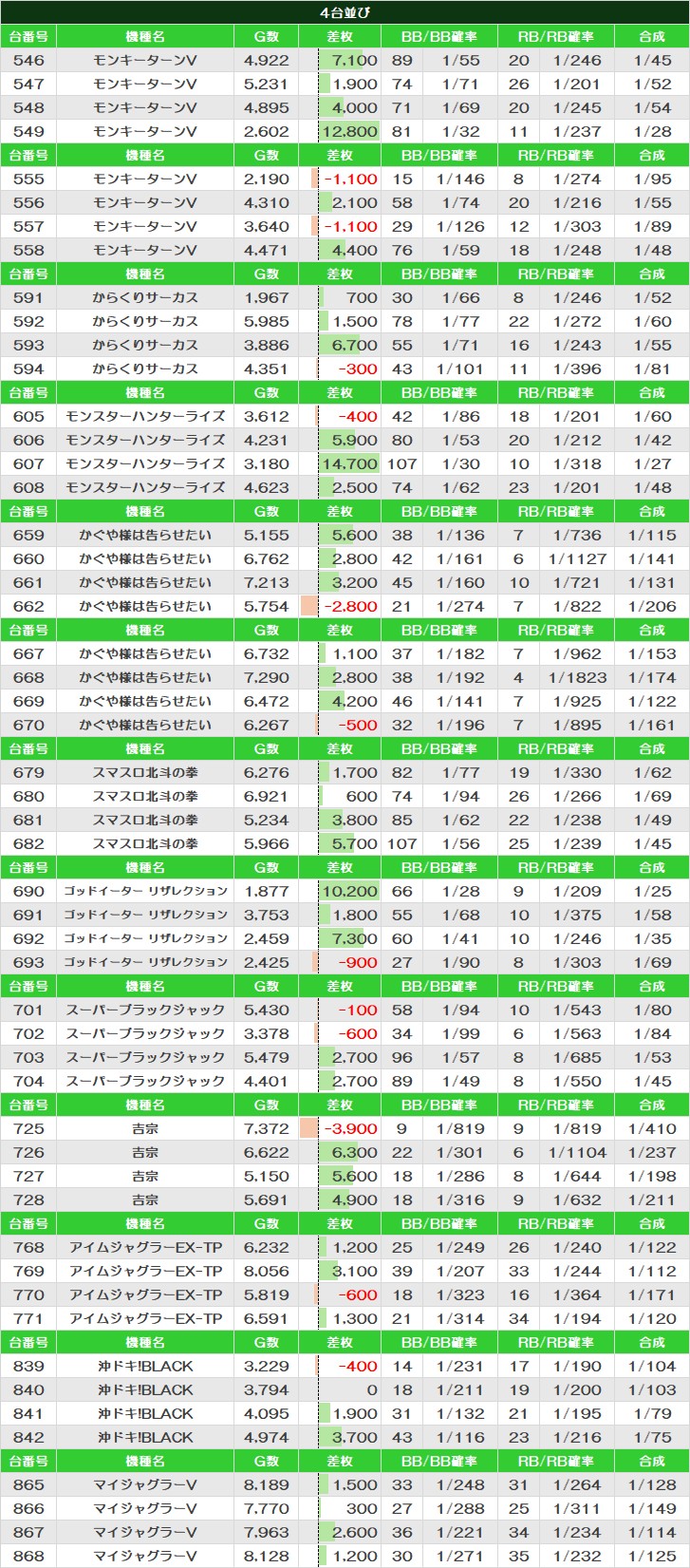This screenshot has width=690, height=1568.
Task: Select difference value 2,600
Action: [x=355, y=1532]
